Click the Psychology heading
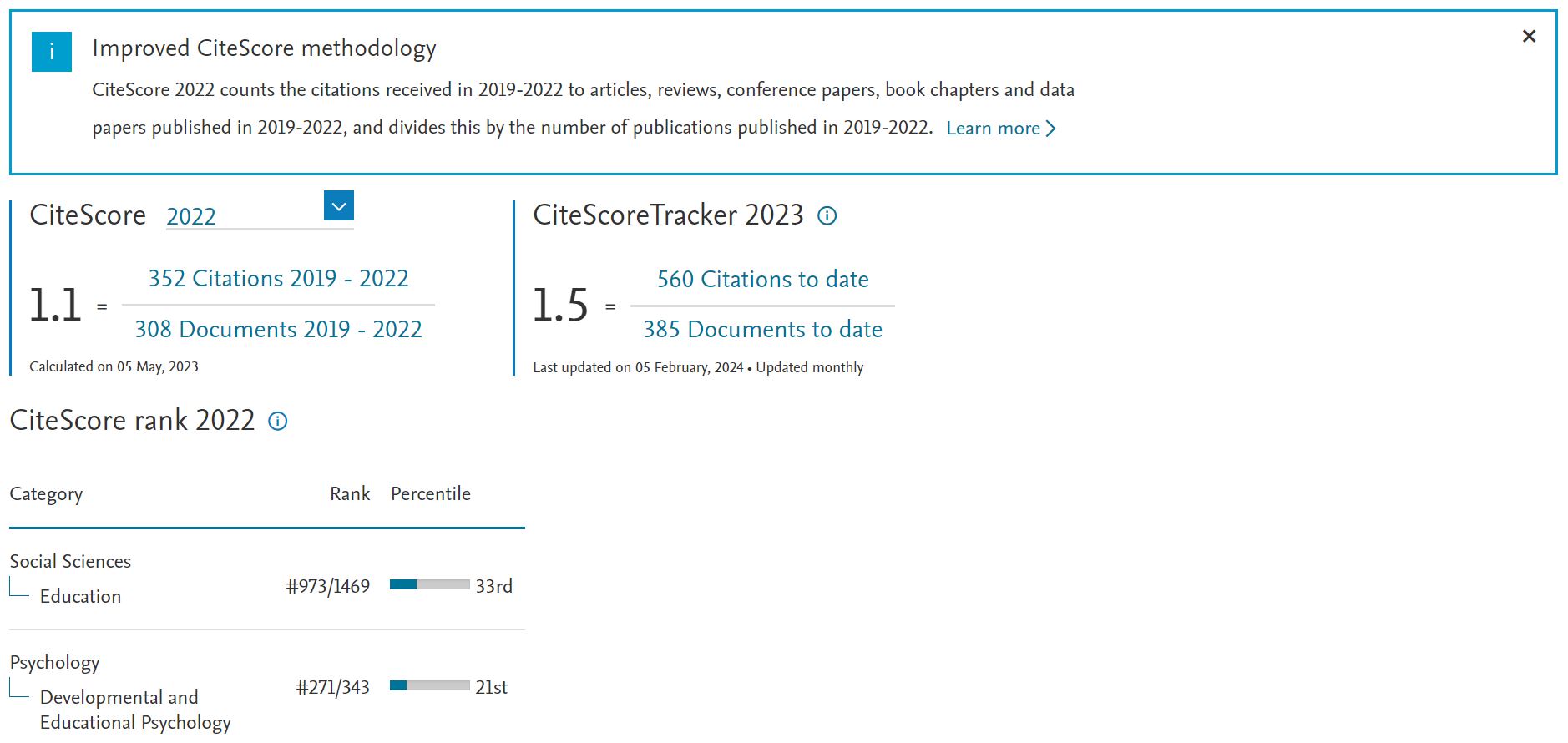 (x=54, y=663)
